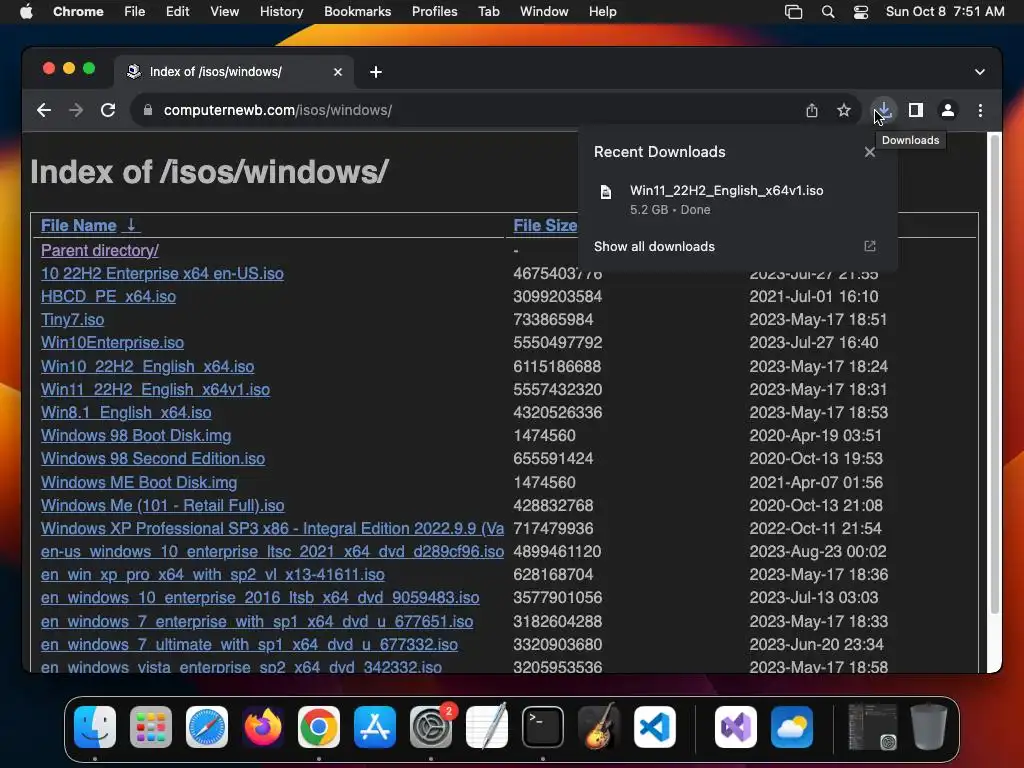This screenshot has width=1024, height=768.
Task: Open Spotlight search in menu bar
Action: coord(827,12)
